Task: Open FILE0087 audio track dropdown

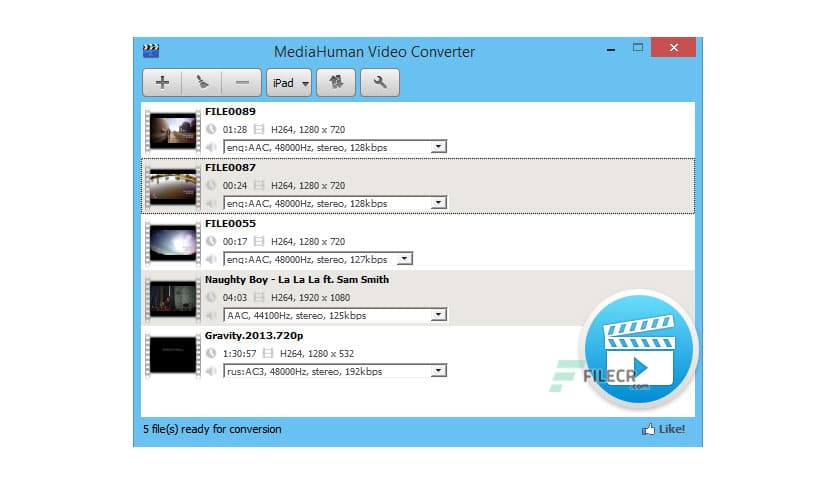Action: [335, 203]
